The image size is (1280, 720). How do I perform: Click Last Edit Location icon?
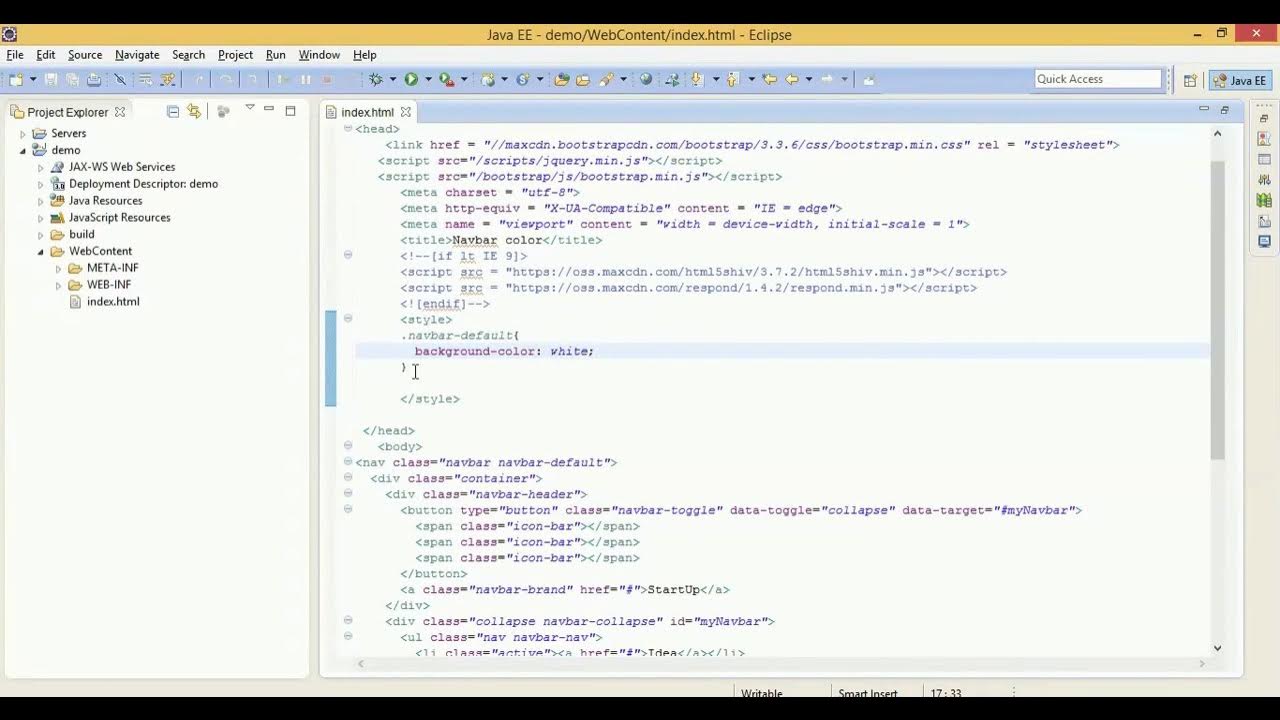coord(769,79)
